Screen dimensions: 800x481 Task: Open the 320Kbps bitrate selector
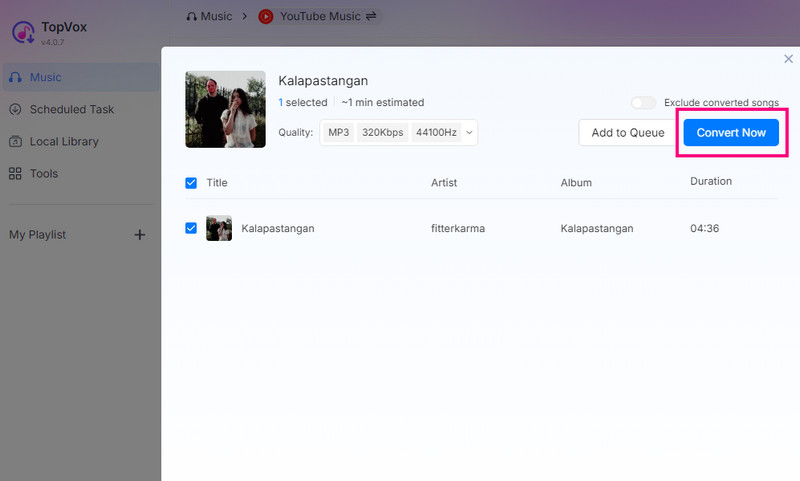[380, 132]
